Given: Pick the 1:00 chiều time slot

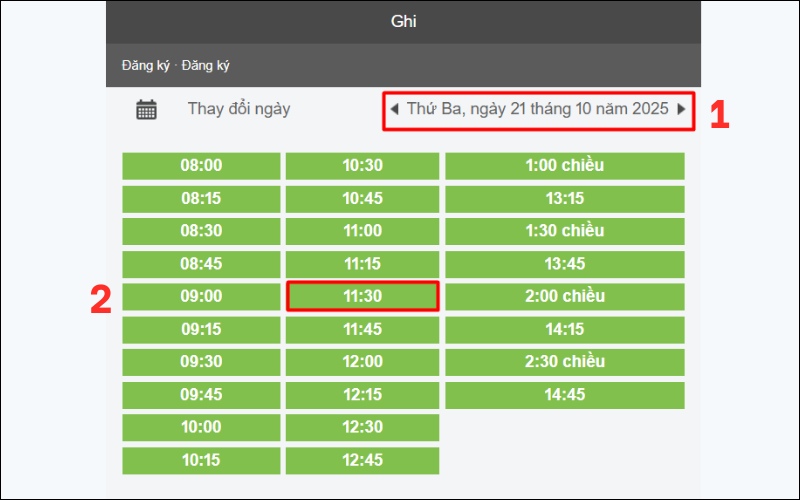Looking at the screenshot, I should 564,166.
